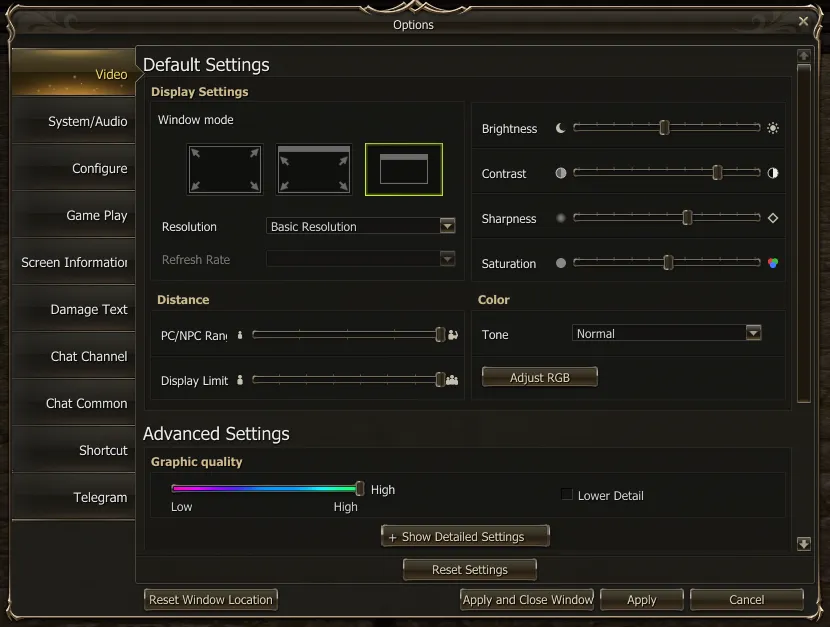Click the blurry dot icon beside Sharpness
Image resolution: width=830 pixels, height=627 pixels.
click(561, 218)
